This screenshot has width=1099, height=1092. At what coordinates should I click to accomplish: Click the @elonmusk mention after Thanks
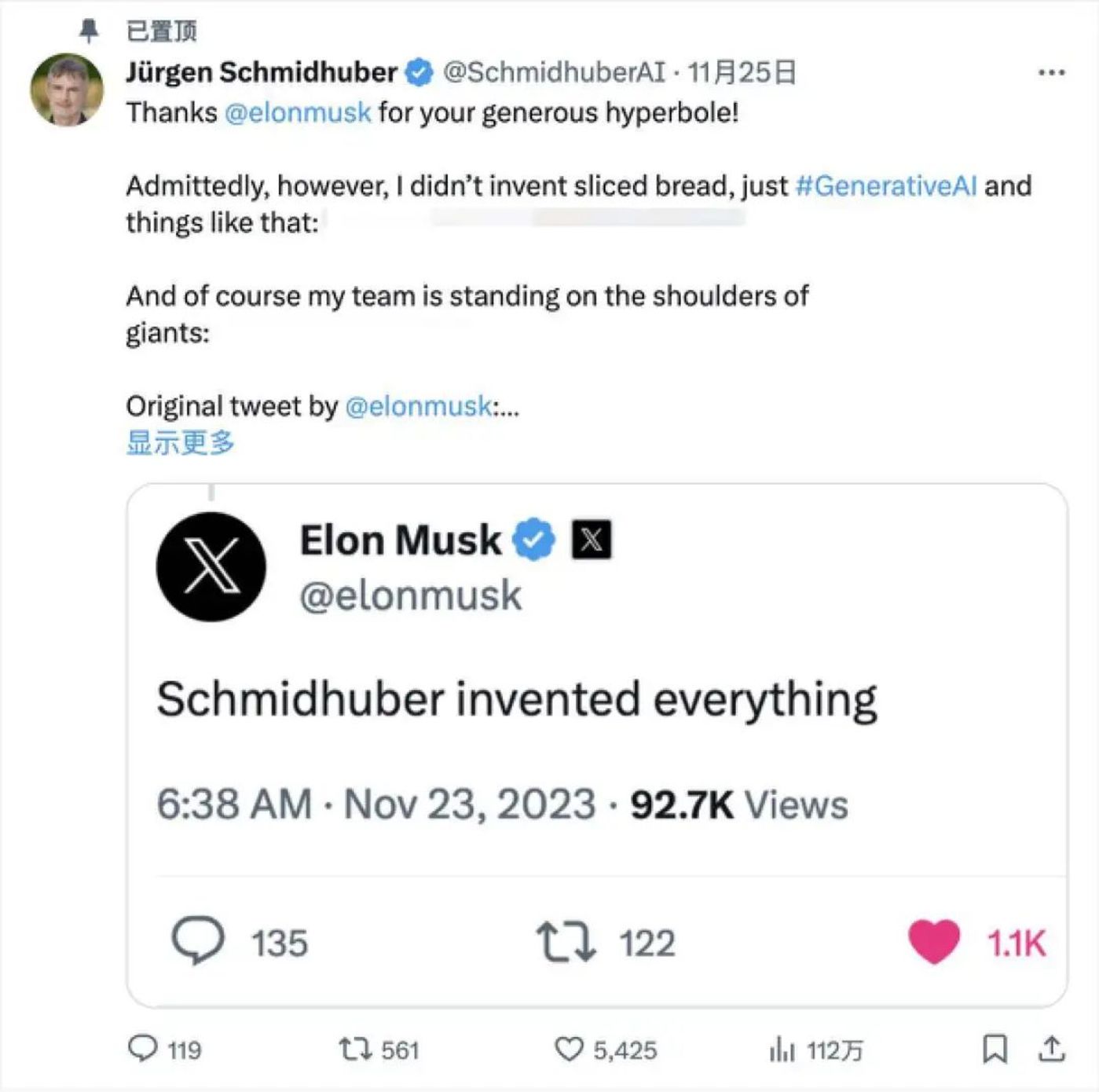298,112
